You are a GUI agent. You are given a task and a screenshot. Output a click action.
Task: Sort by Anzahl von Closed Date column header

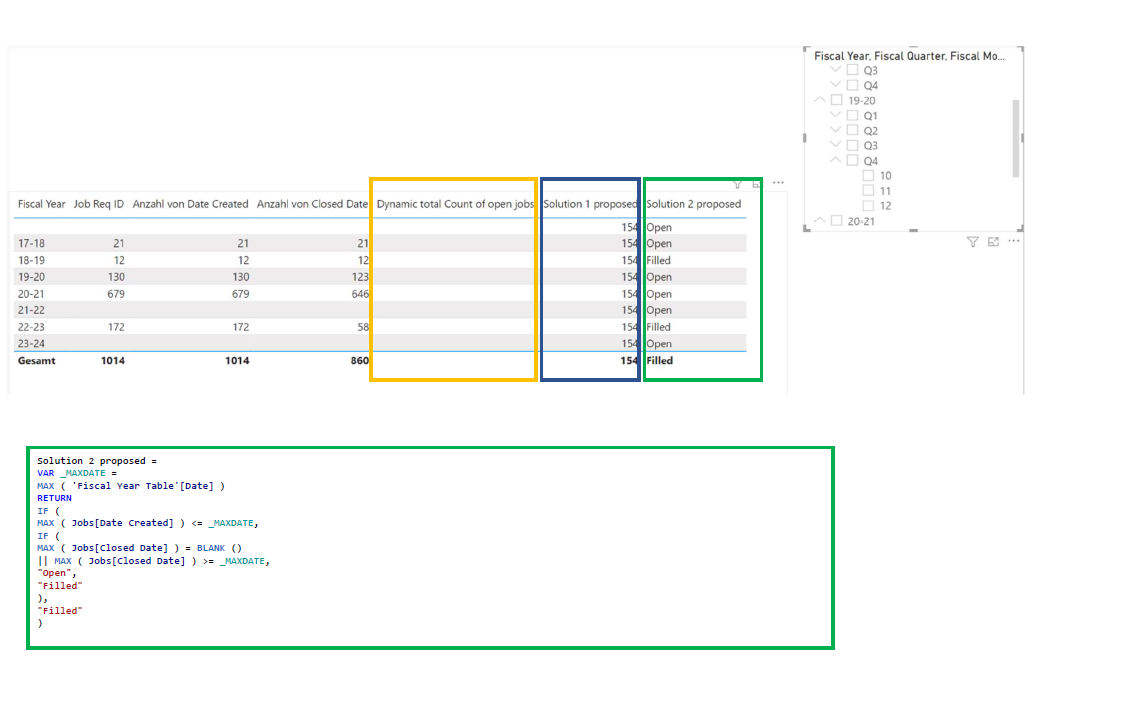click(x=313, y=204)
